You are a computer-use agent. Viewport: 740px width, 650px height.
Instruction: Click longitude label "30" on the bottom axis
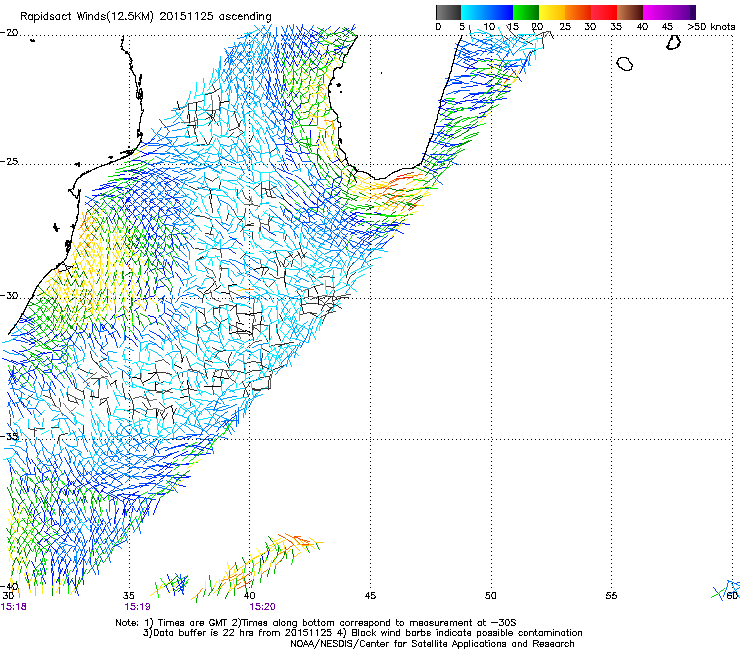[8, 596]
